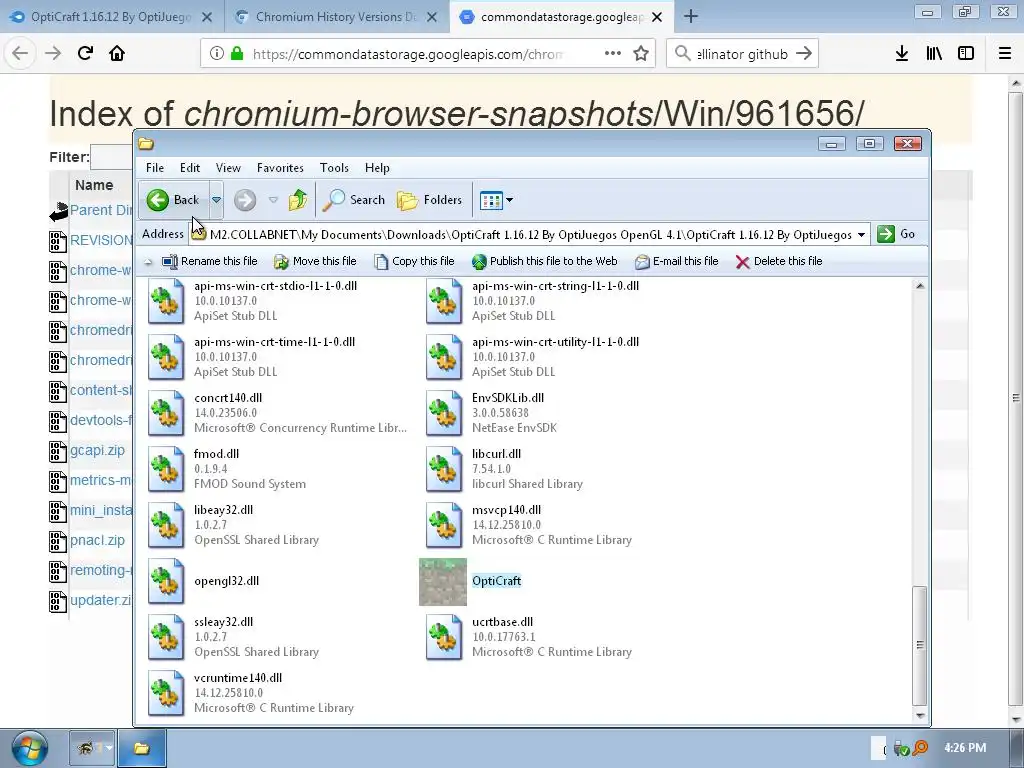Viewport: 1024px width, 768px height.
Task: Click the Explorer scrollbar up arrow
Action: (920, 285)
